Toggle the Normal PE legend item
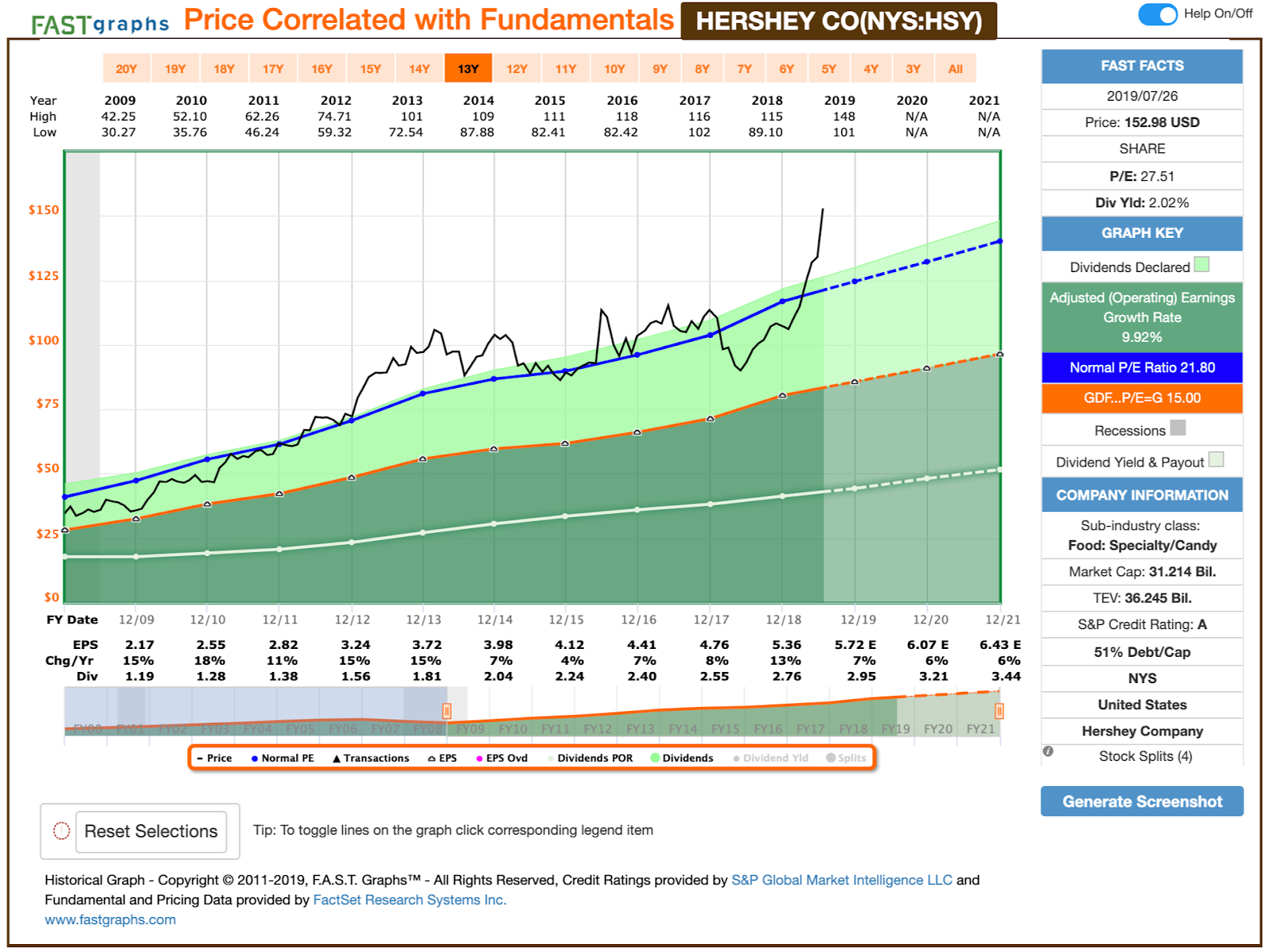The image size is (1270, 952). point(283,758)
